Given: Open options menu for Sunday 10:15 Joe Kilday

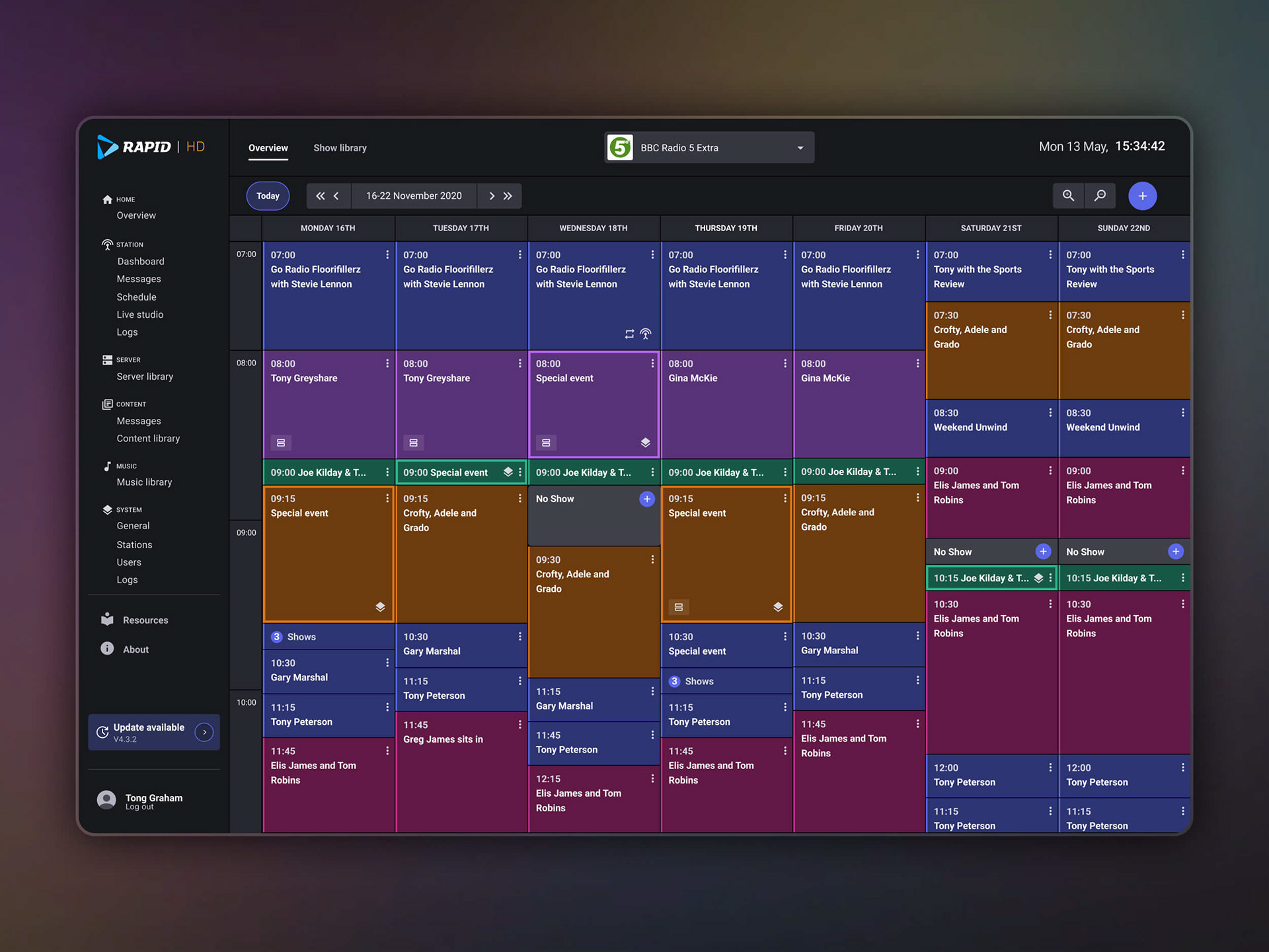Looking at the screenshot, I should coord(1183,578).
